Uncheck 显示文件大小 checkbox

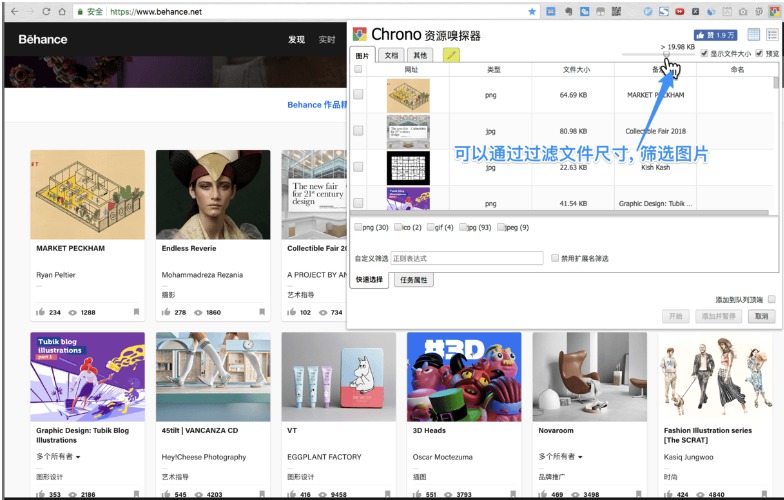[x=704, y=53]
